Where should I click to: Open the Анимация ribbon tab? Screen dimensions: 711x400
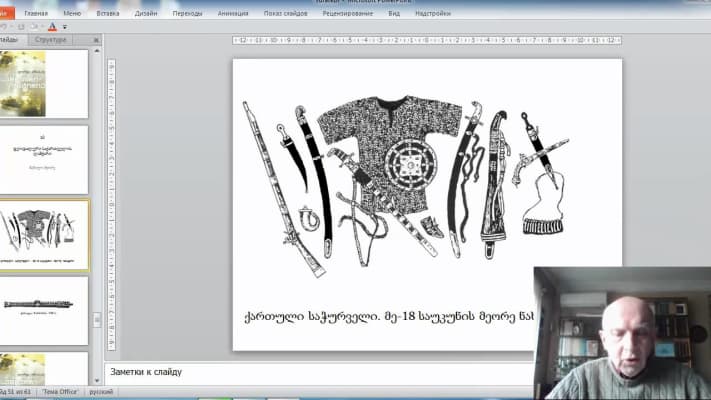pos(233,14)
